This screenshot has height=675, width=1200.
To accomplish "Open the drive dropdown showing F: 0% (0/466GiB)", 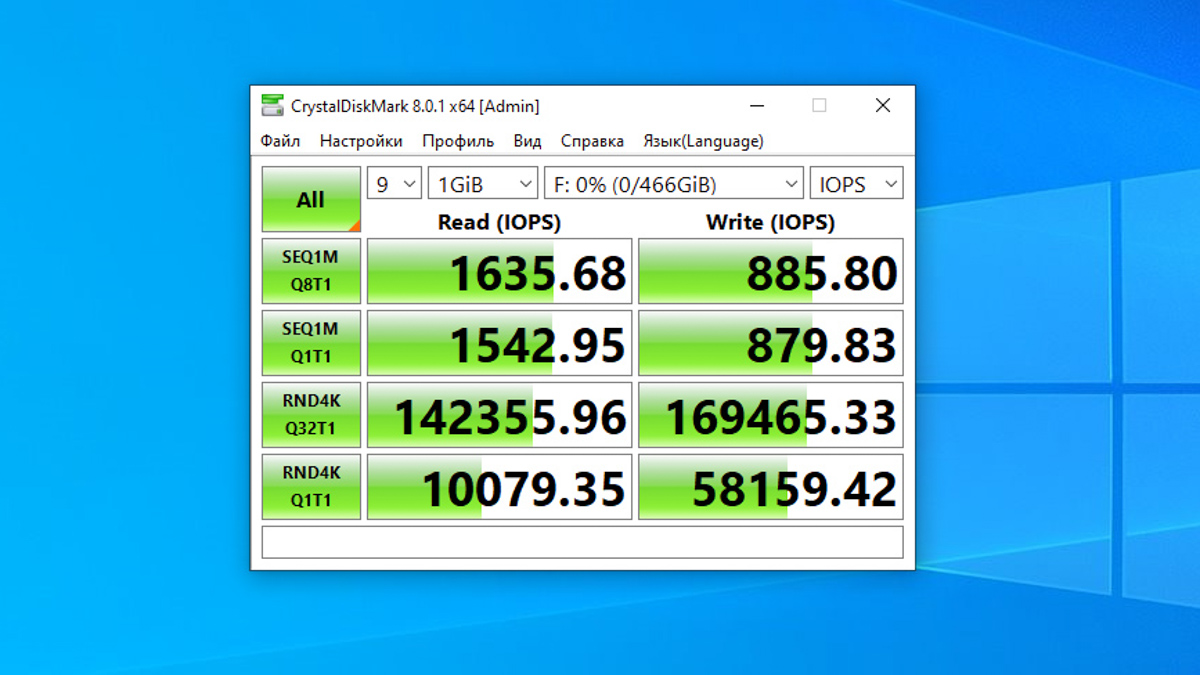I will tap(674, 184).
